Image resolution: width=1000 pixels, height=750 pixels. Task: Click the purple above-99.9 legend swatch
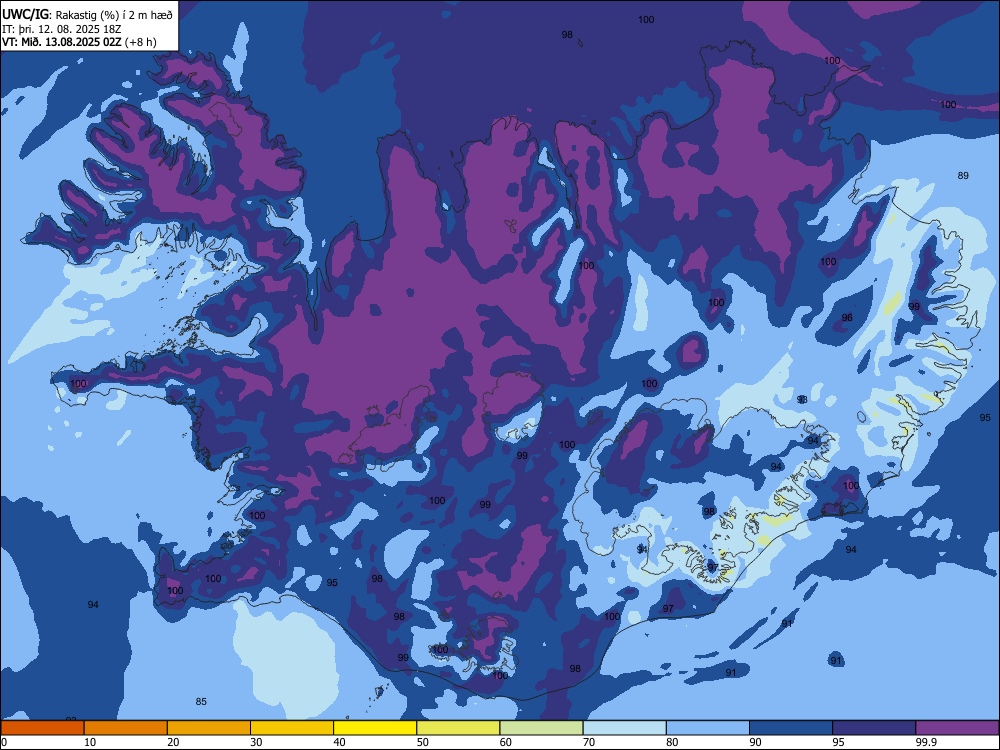[x=957, y=728]
